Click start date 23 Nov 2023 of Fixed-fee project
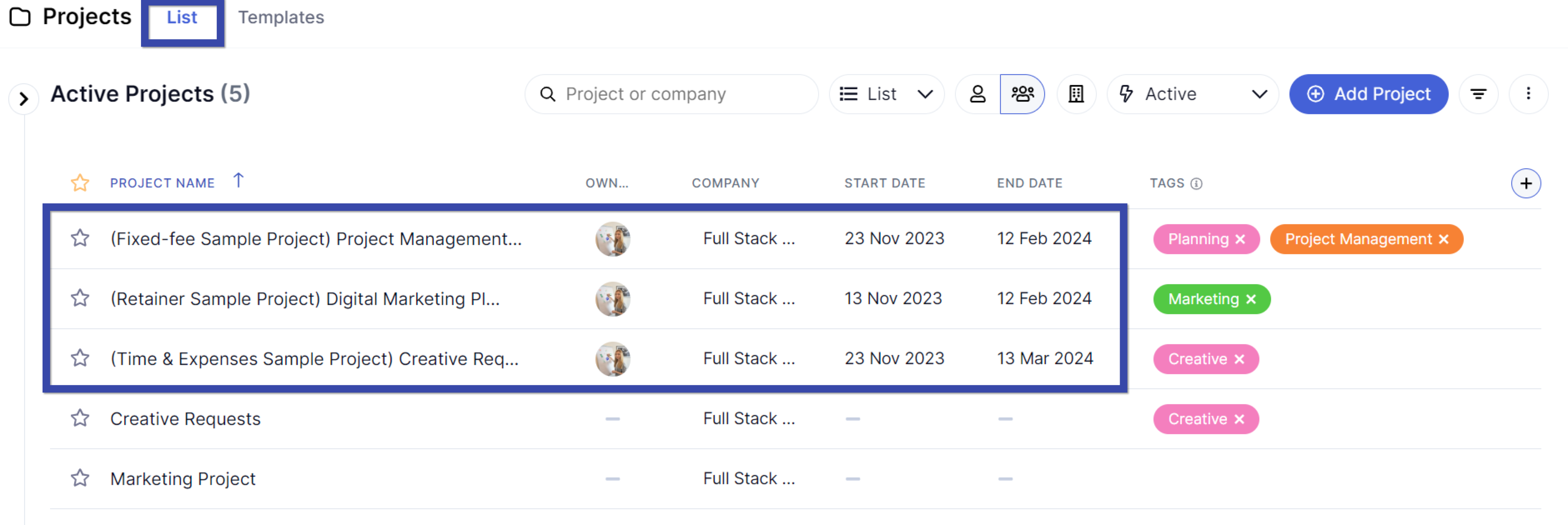 click(x=894, y=238)
